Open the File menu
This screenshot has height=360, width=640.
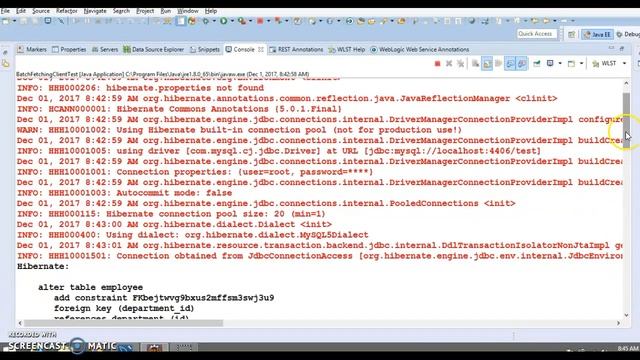click(5, 11)
